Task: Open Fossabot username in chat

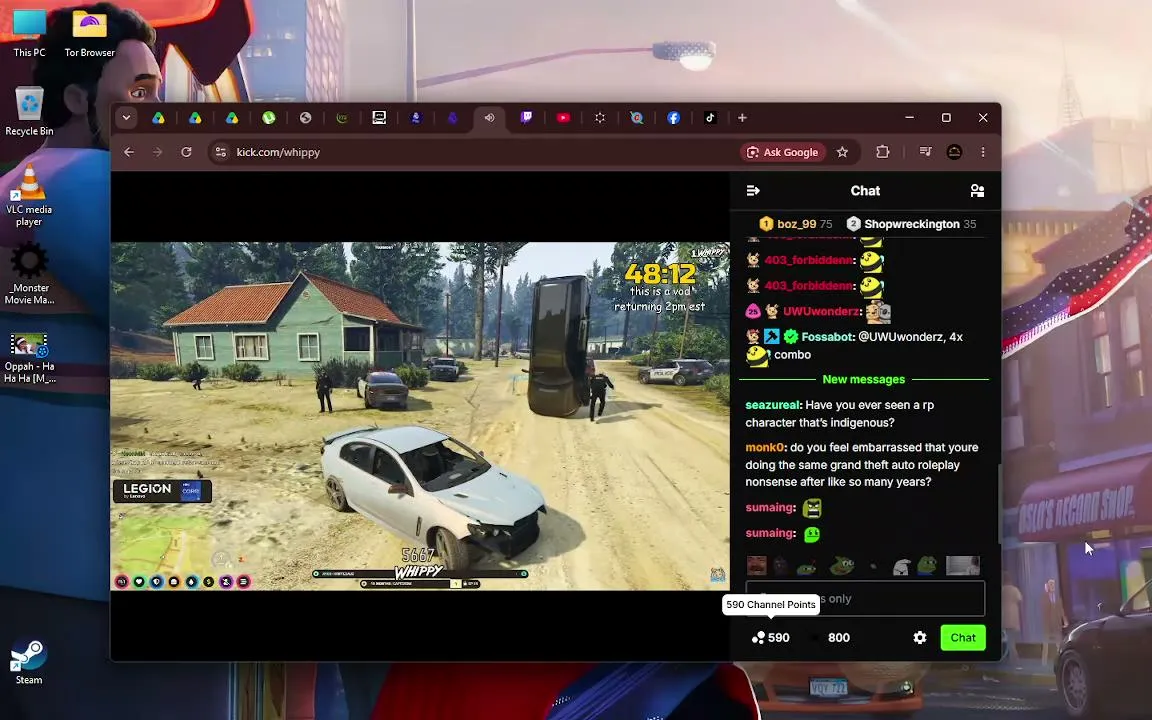Action: point(828,337)
